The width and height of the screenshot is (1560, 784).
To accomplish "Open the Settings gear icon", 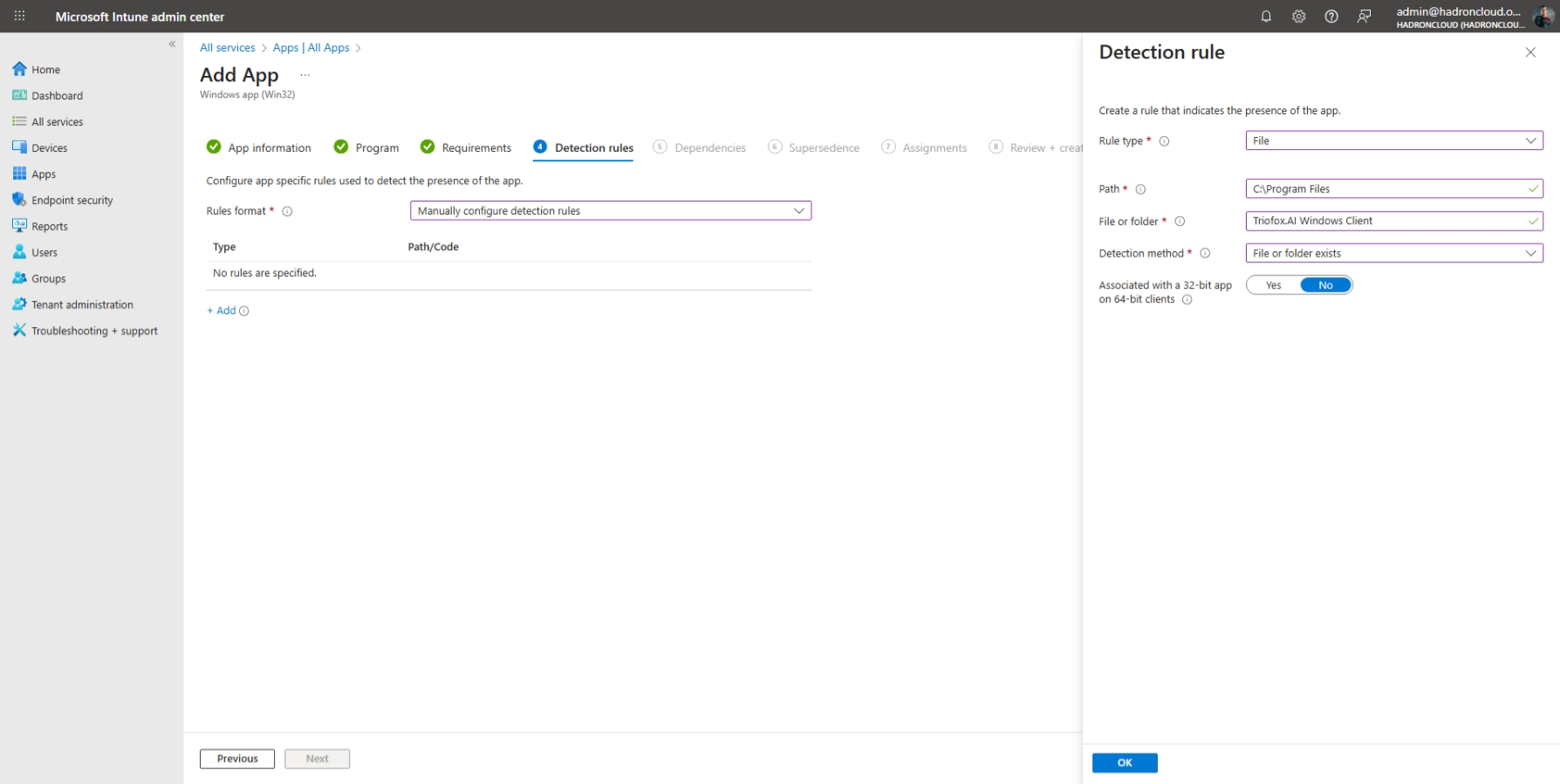I will (x=1298, y=17).
